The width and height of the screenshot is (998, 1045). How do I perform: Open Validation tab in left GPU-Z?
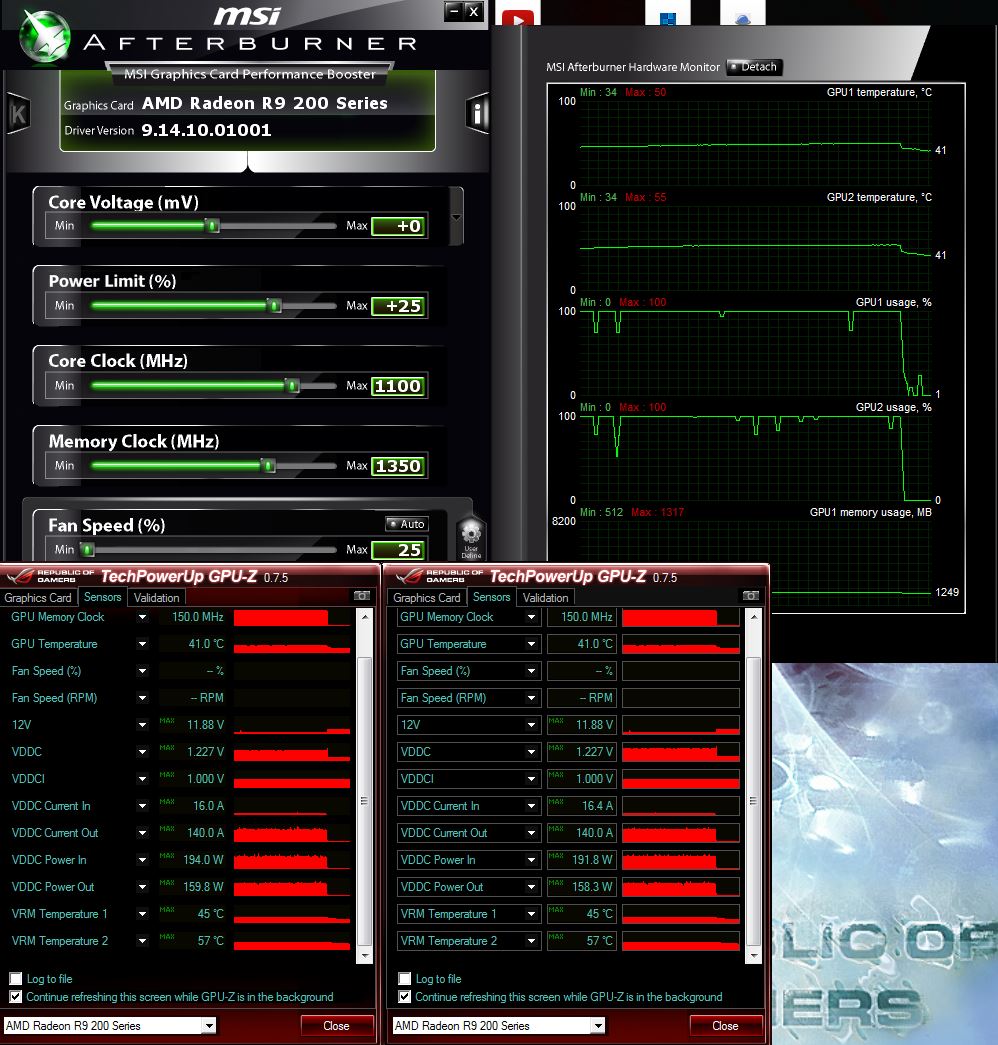[157, 598]
